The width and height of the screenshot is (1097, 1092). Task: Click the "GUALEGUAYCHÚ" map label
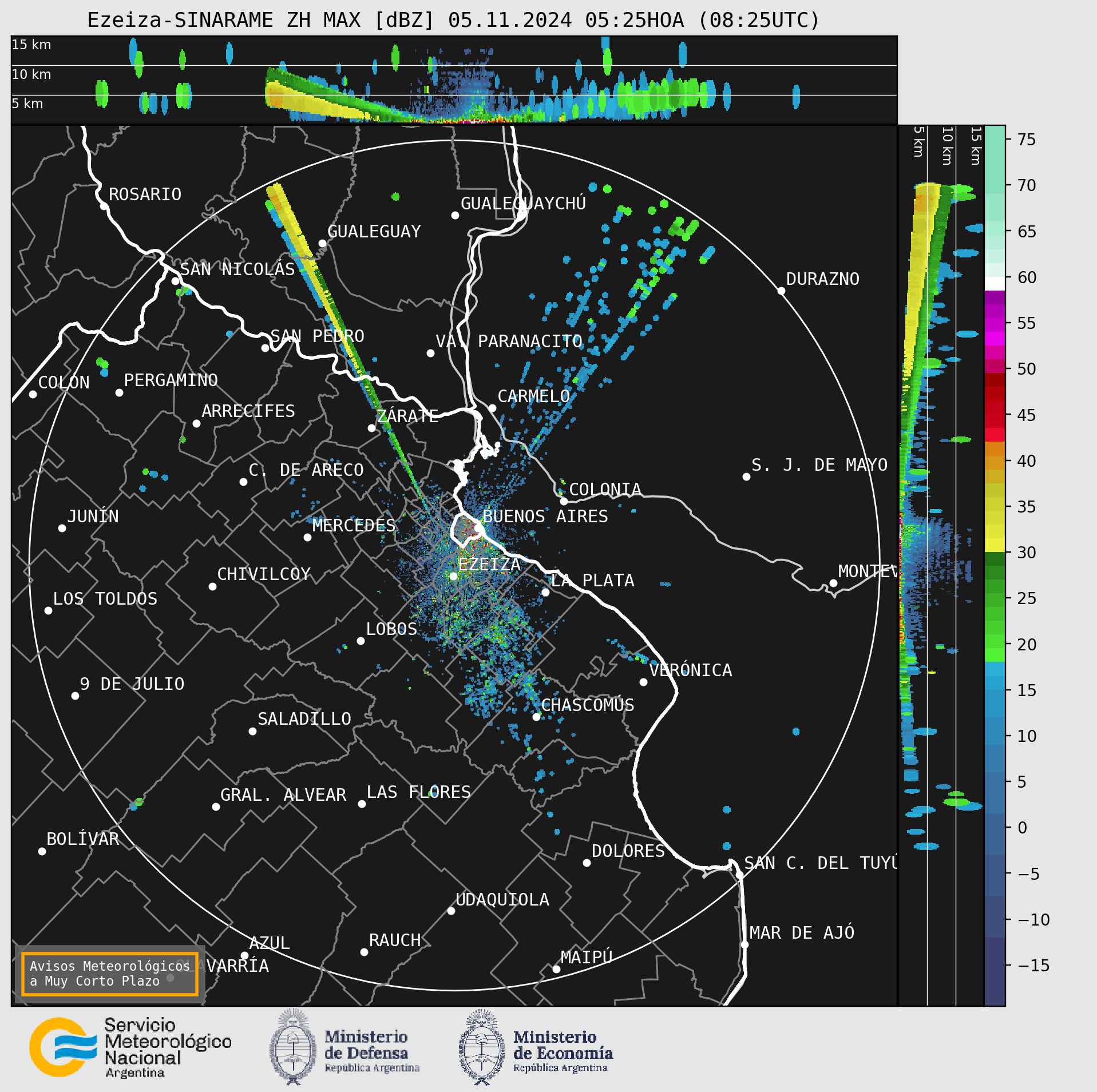tap(523, 203)
